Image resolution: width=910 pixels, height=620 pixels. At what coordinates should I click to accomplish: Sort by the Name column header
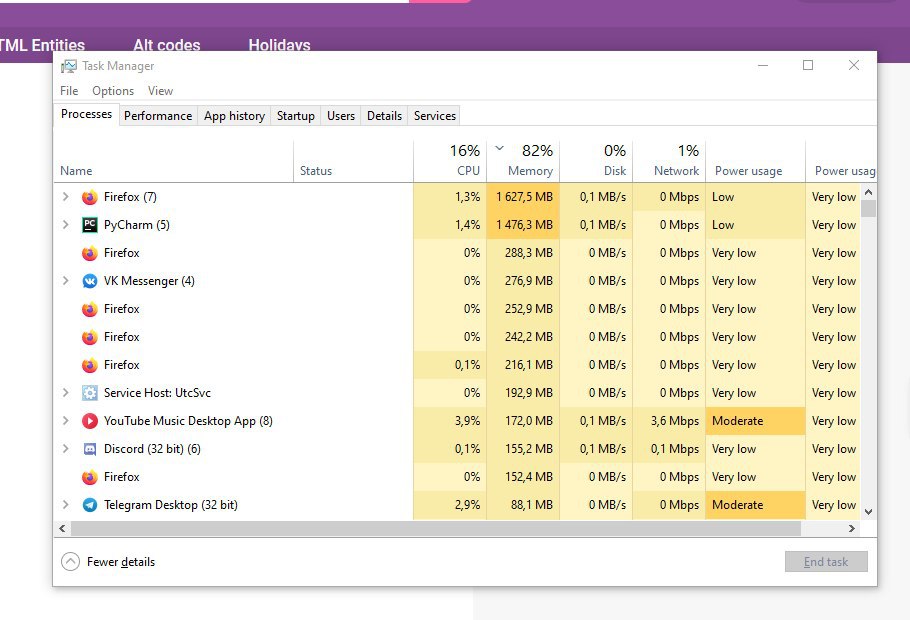coord(174,161)
